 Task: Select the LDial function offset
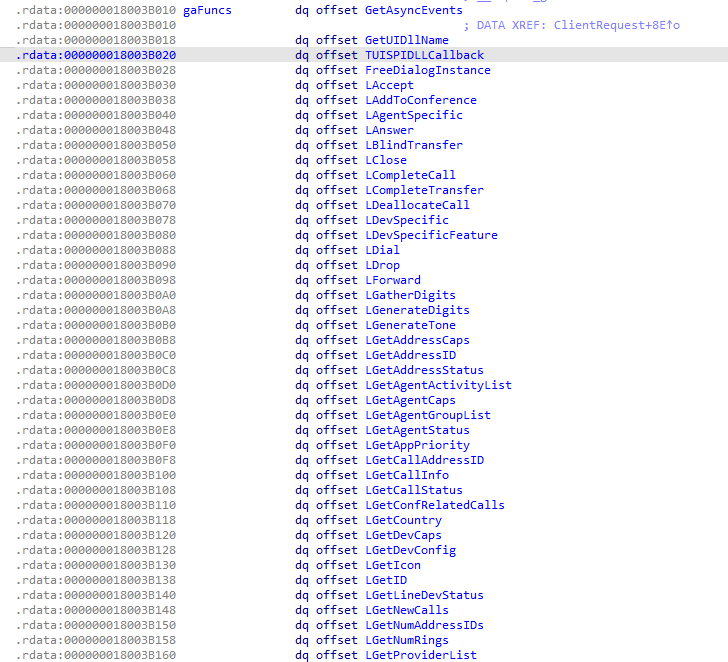pos(382,250)
